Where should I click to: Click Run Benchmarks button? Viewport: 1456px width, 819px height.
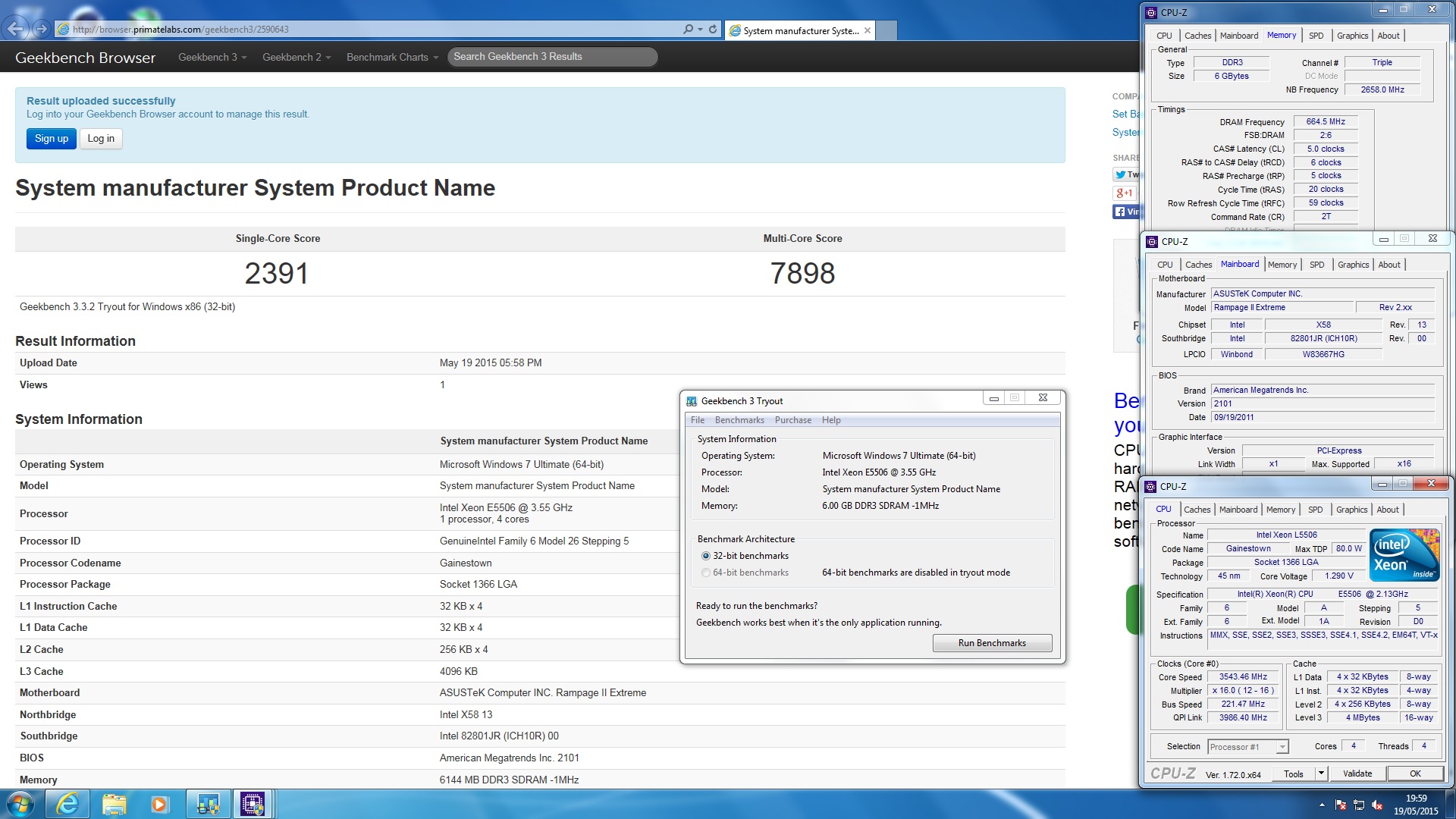992,643
